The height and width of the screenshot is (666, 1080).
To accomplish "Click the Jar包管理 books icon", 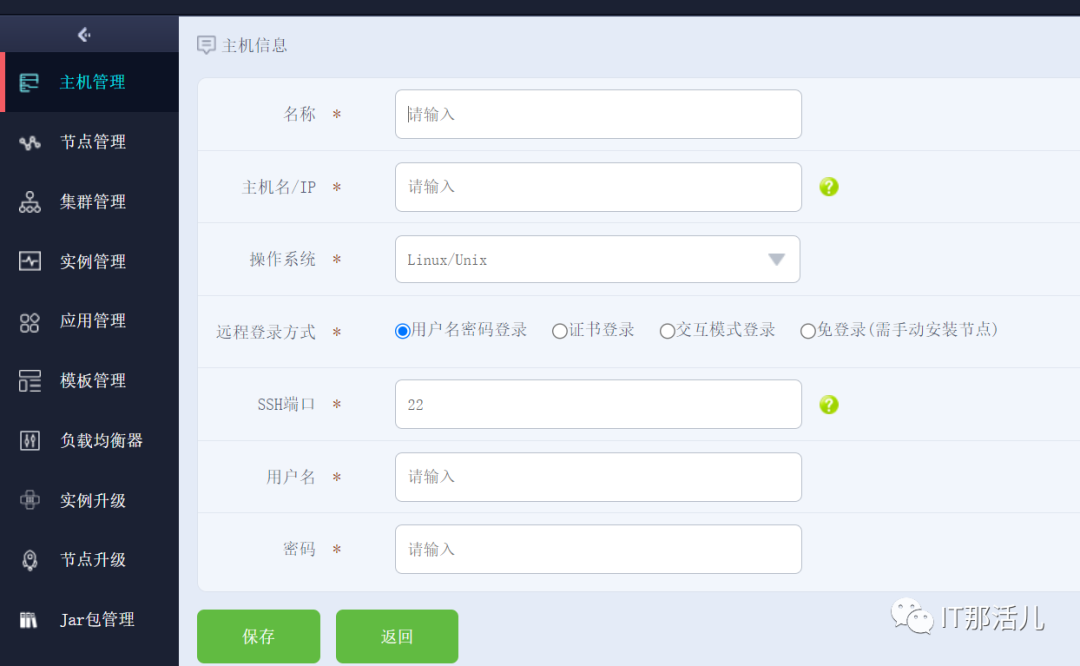I will tap(28, 620).
